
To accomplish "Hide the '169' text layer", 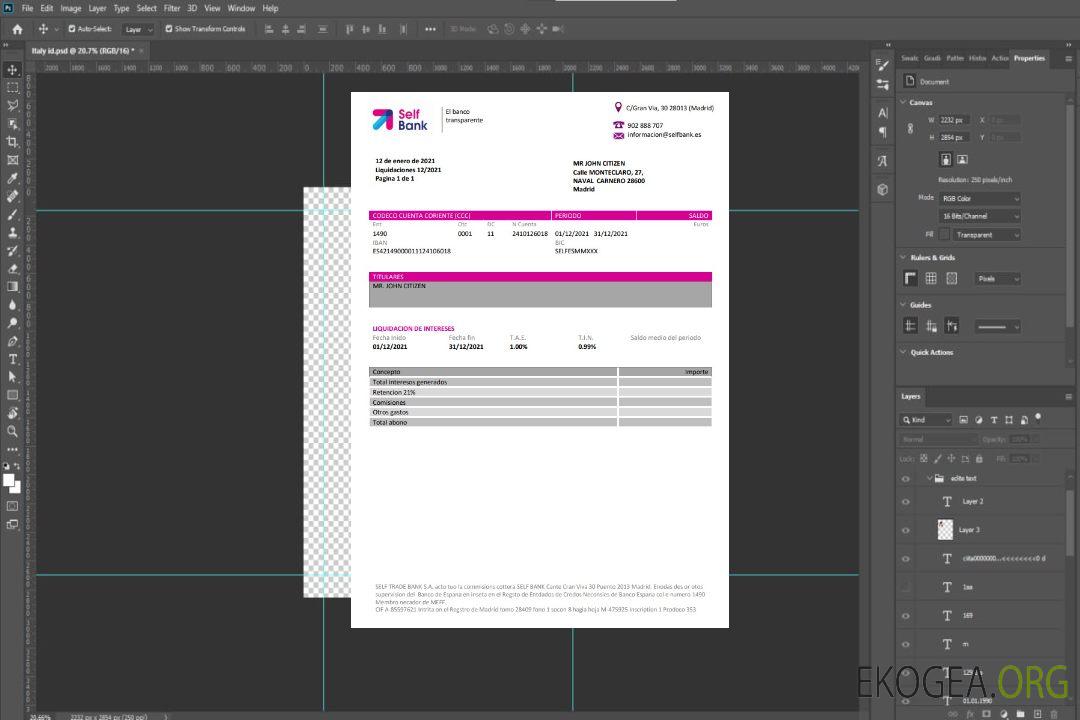I will click(906, 616).
